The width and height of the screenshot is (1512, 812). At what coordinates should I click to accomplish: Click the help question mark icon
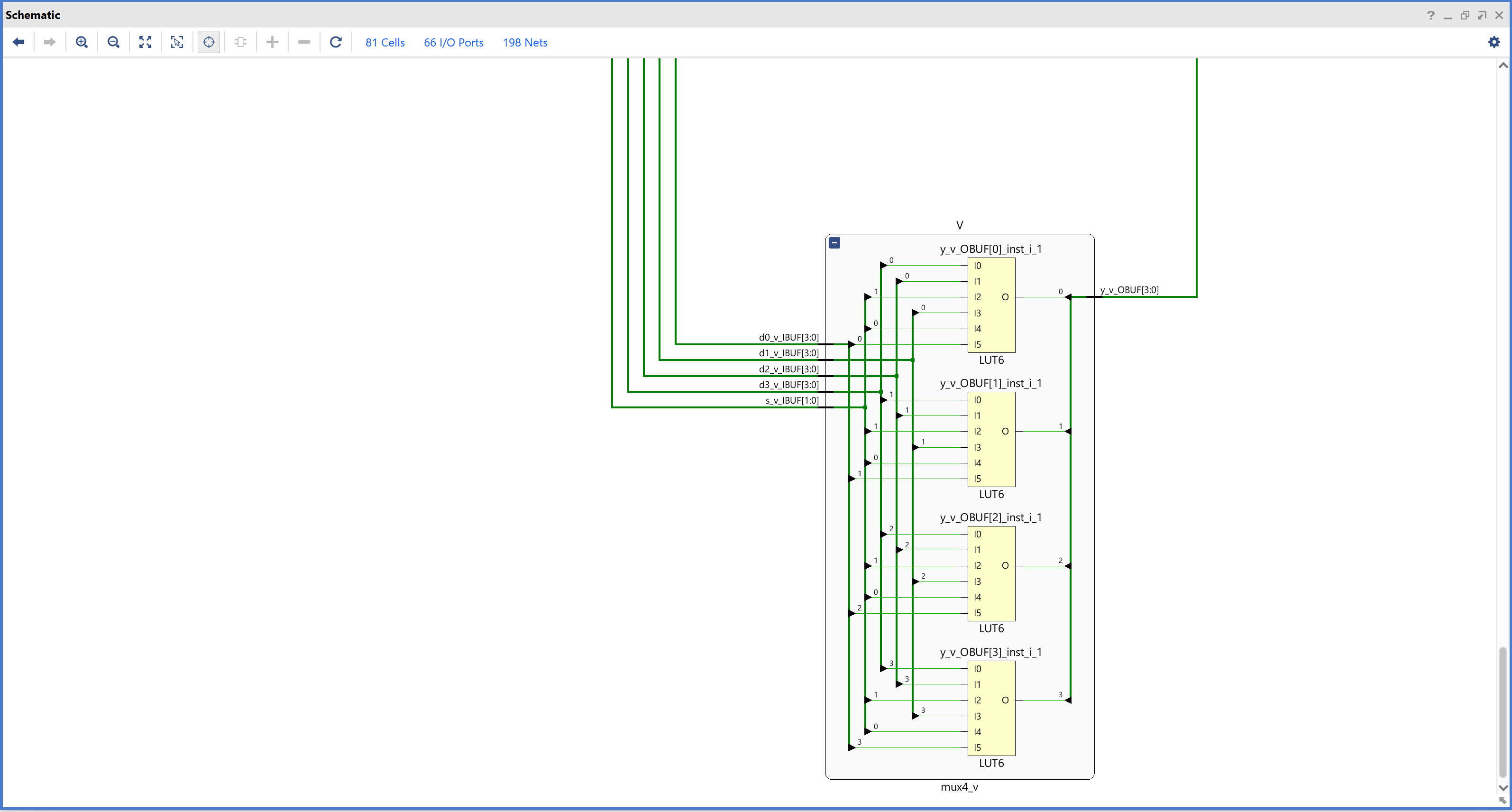1430,15
